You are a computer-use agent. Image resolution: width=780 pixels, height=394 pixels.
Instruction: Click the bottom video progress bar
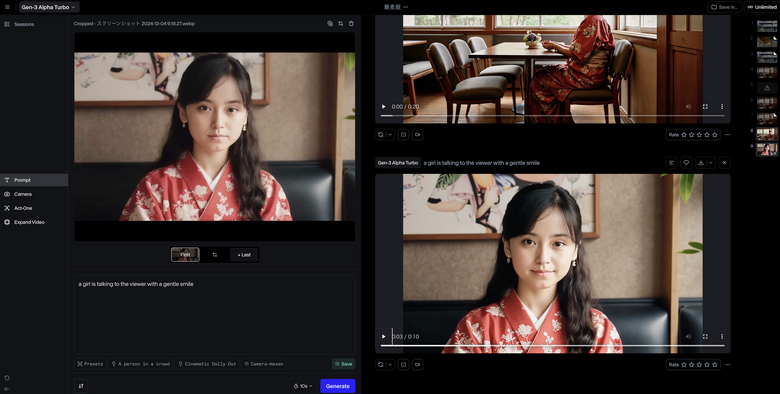(x=552, y=345)
